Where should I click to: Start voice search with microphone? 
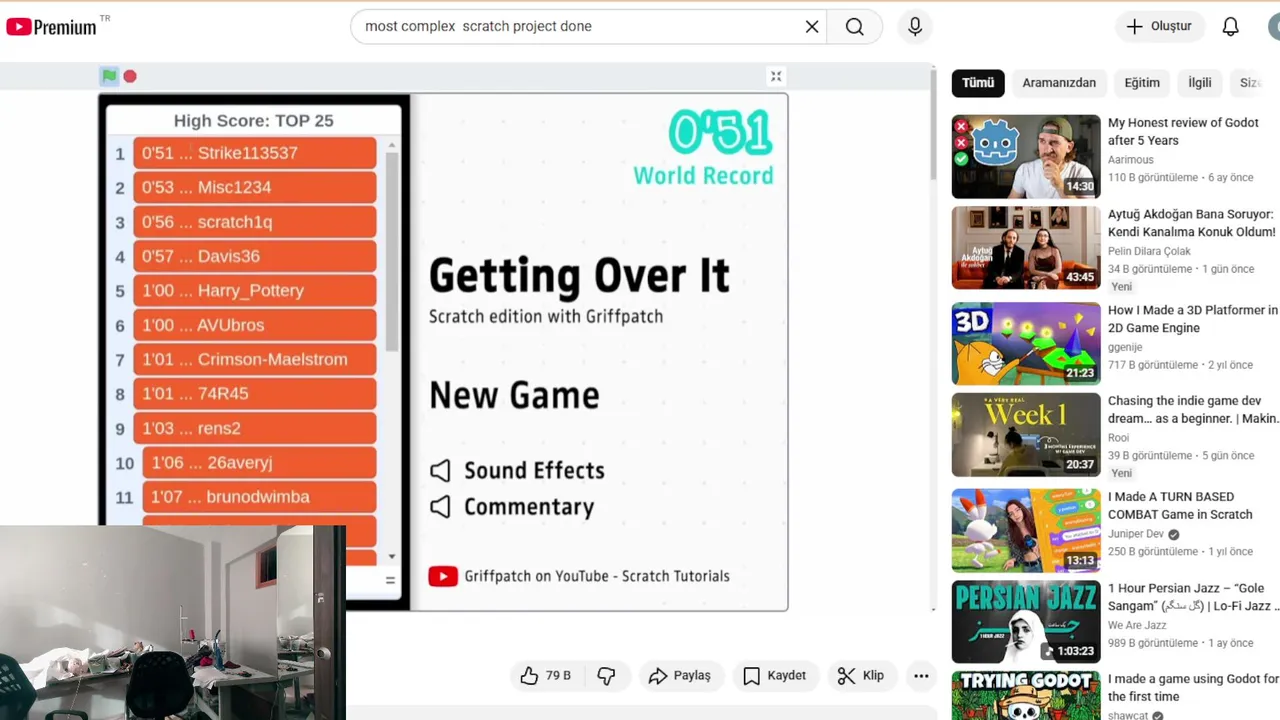(915, 27)
